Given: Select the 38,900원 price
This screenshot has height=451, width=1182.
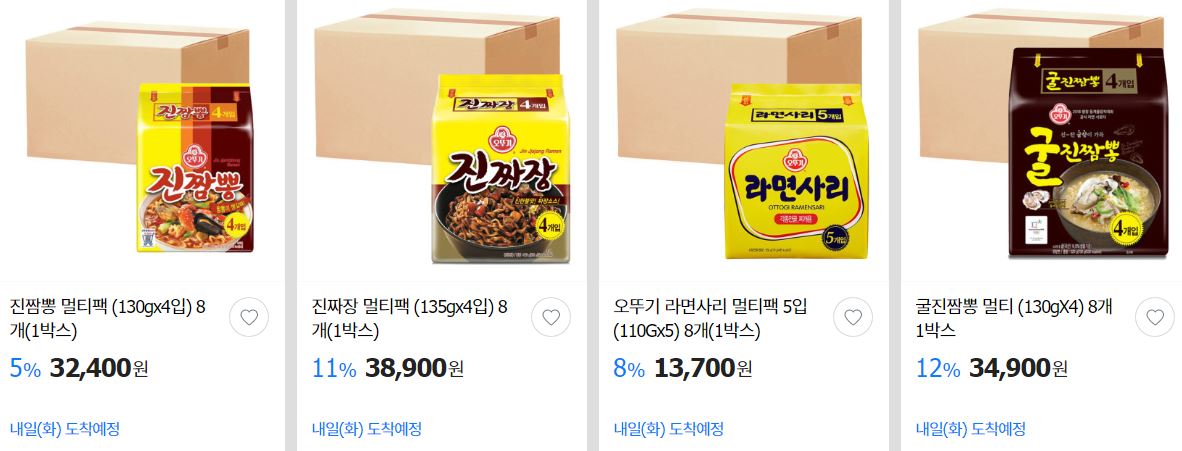Looking at the screenshot, I should (415, 368).
